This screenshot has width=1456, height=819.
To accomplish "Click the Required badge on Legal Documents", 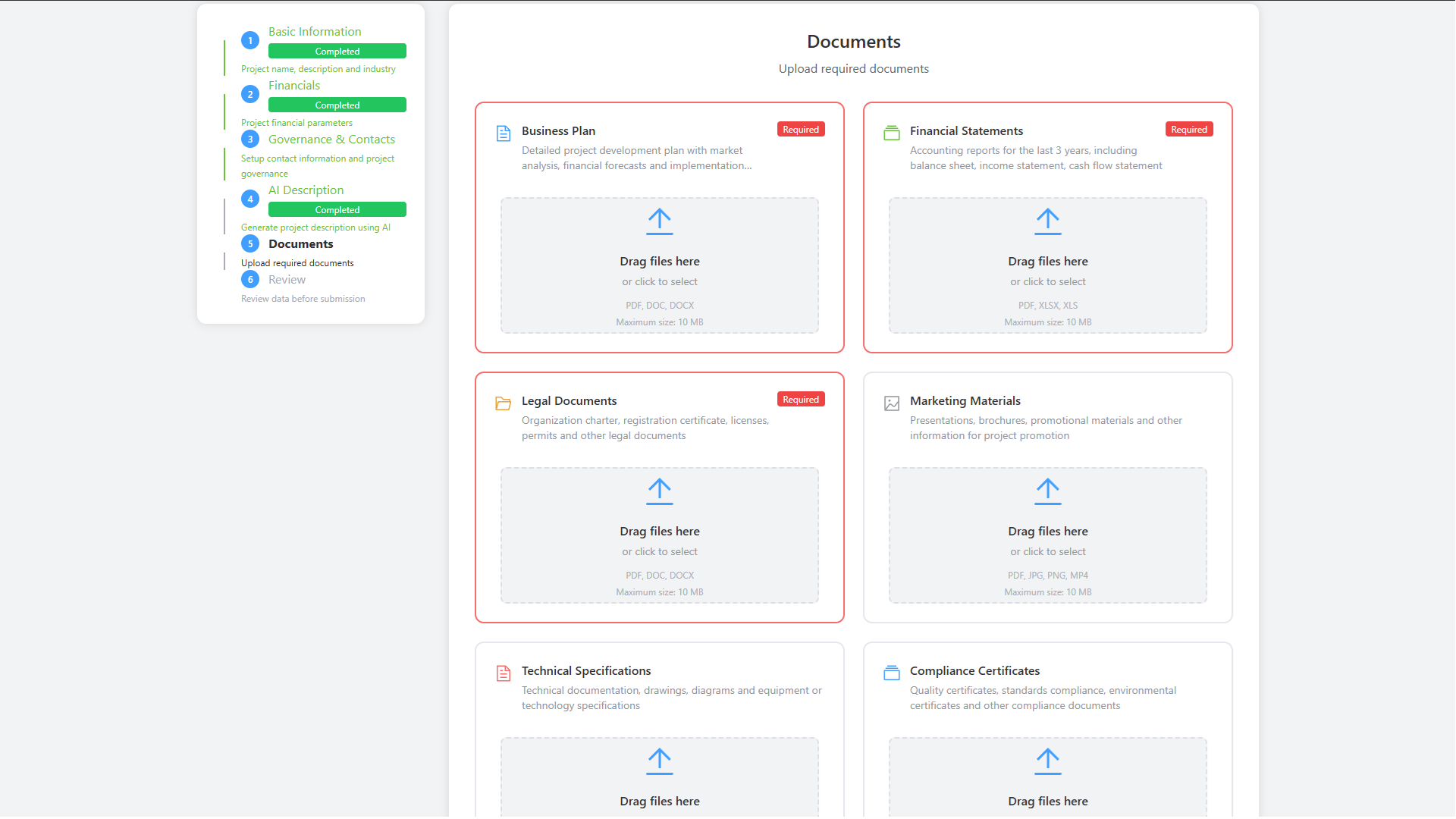I will pyautogui.click(x=801, y=398).
